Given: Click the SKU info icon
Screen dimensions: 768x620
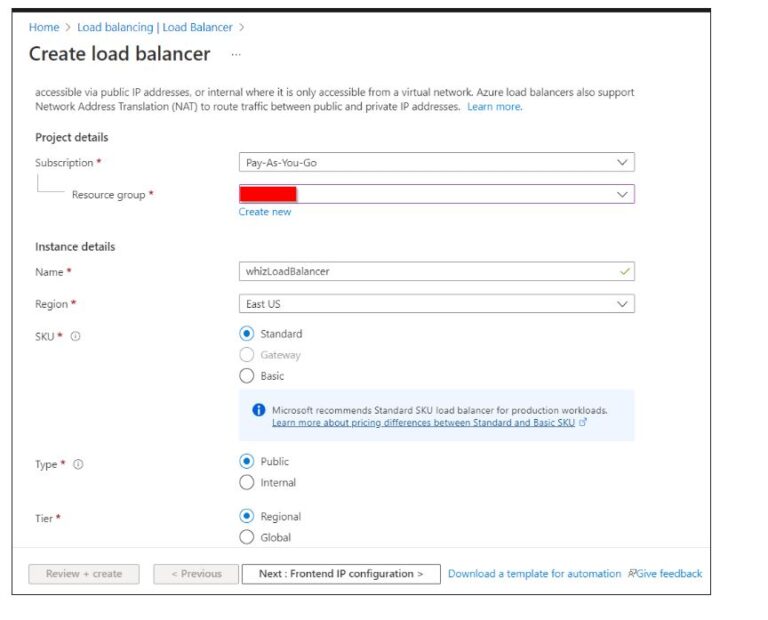Looking at the screenshot, I should click(x=76, y=336).
